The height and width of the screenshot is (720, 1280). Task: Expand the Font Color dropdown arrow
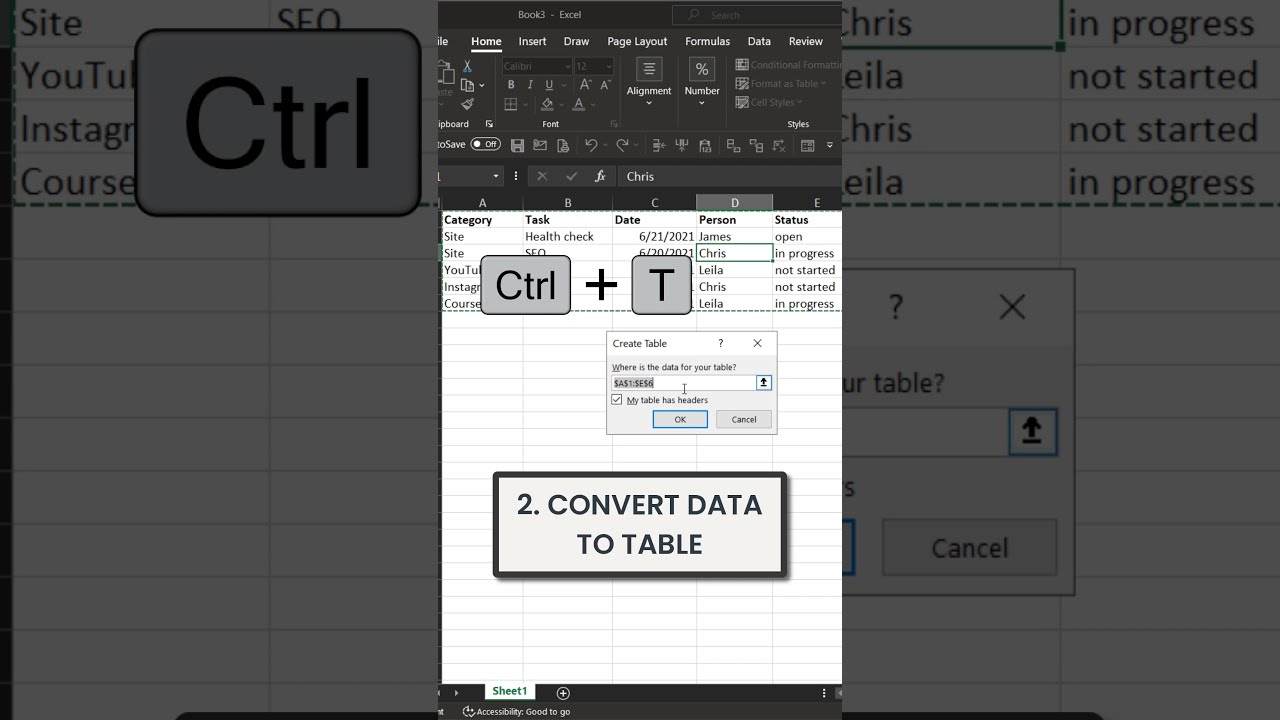point(593,104)
